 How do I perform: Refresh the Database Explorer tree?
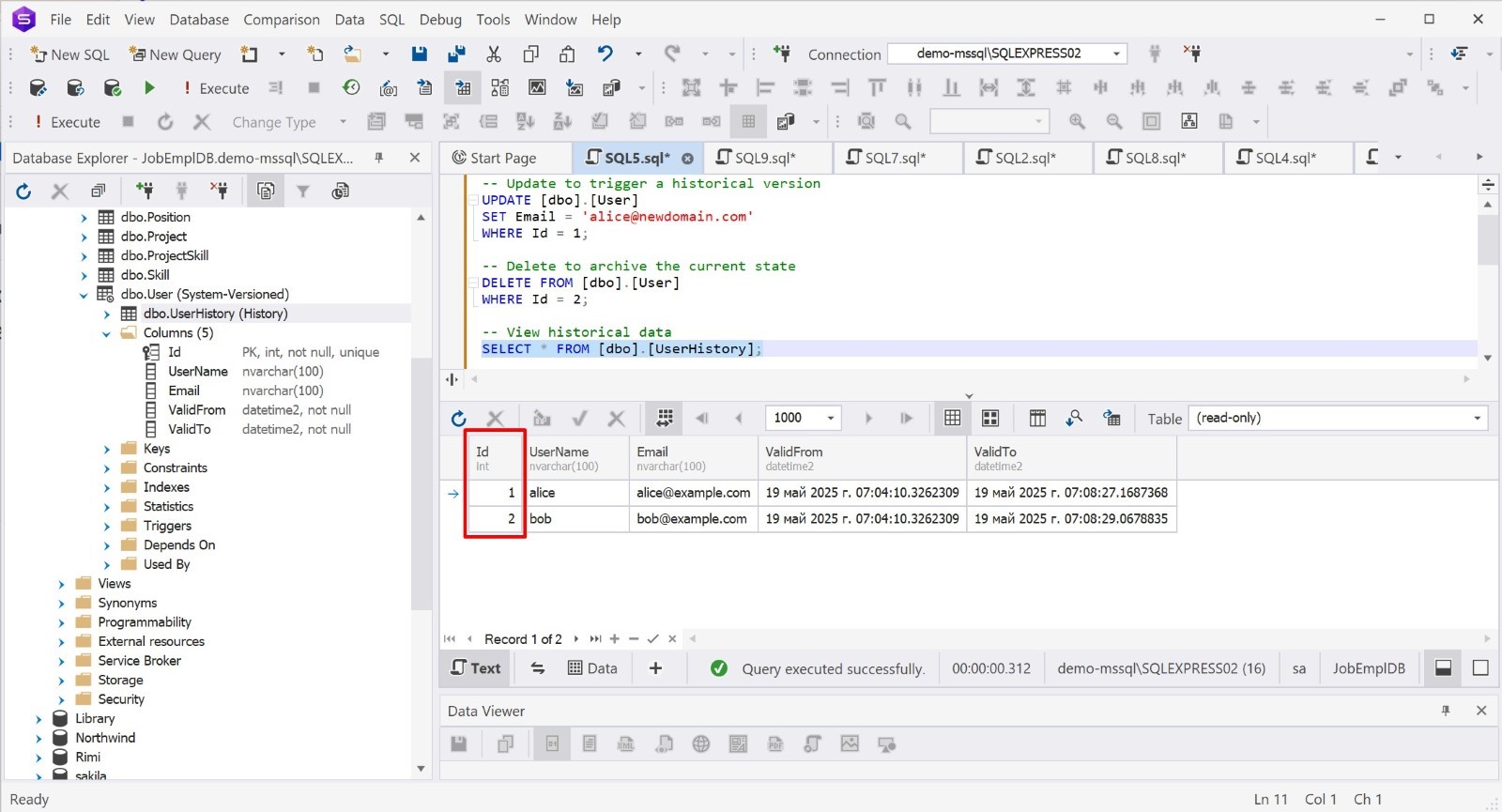coord(23,192)
